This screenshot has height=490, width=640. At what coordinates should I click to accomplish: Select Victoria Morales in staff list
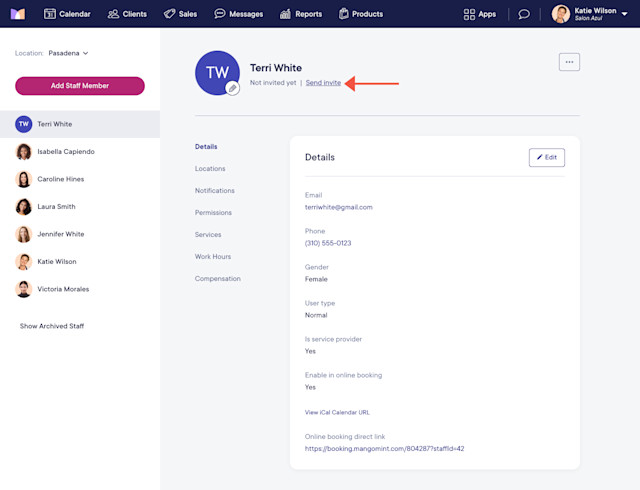coord(80,289)
